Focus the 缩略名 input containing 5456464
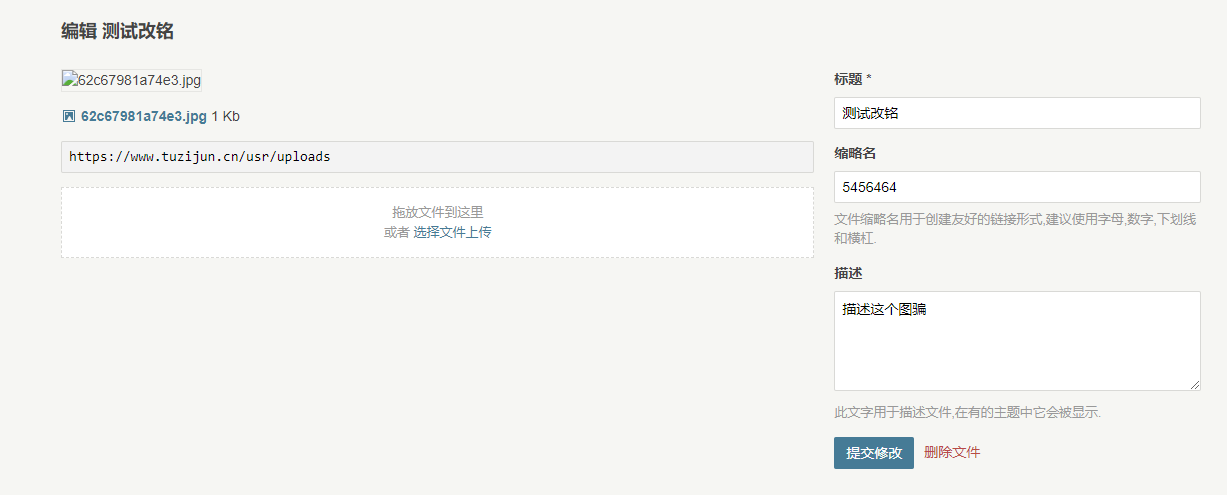Viewport: 1227px width, 495px height. coord(1017,187)
